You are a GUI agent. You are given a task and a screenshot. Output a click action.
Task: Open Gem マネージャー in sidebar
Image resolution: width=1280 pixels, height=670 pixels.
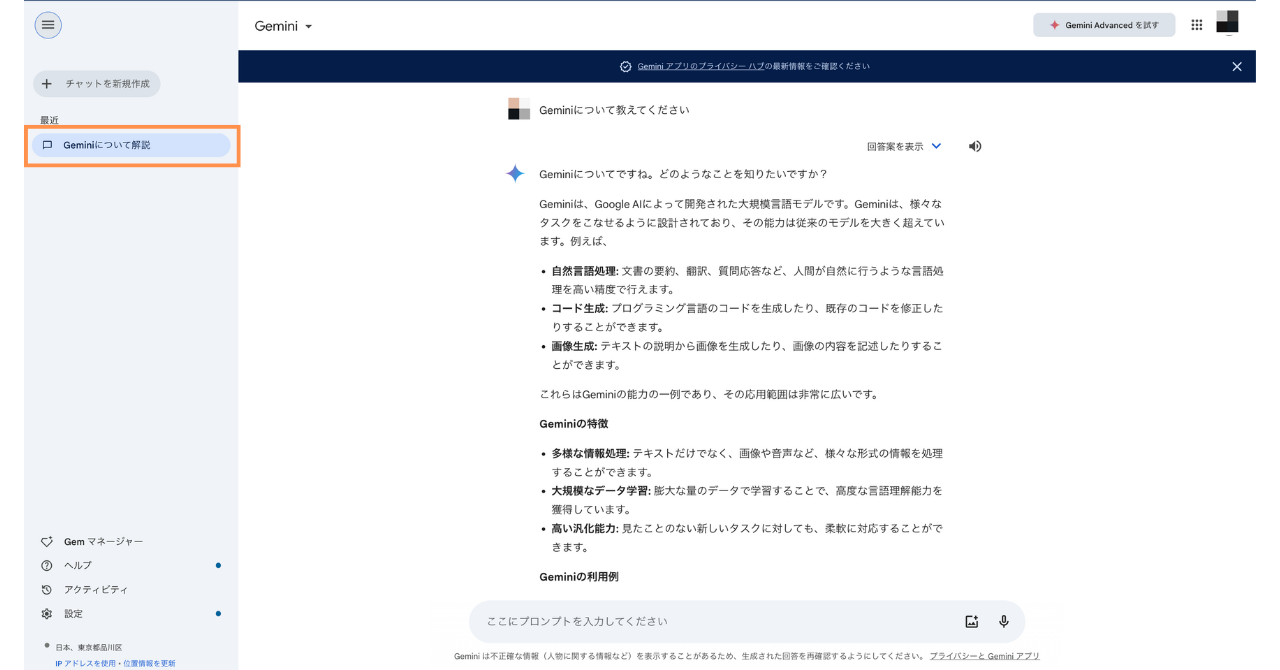103,541
